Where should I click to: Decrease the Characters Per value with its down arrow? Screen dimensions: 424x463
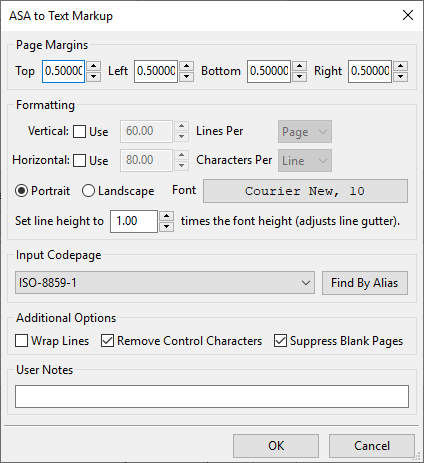pyautogui.click(x=181, y=166)
